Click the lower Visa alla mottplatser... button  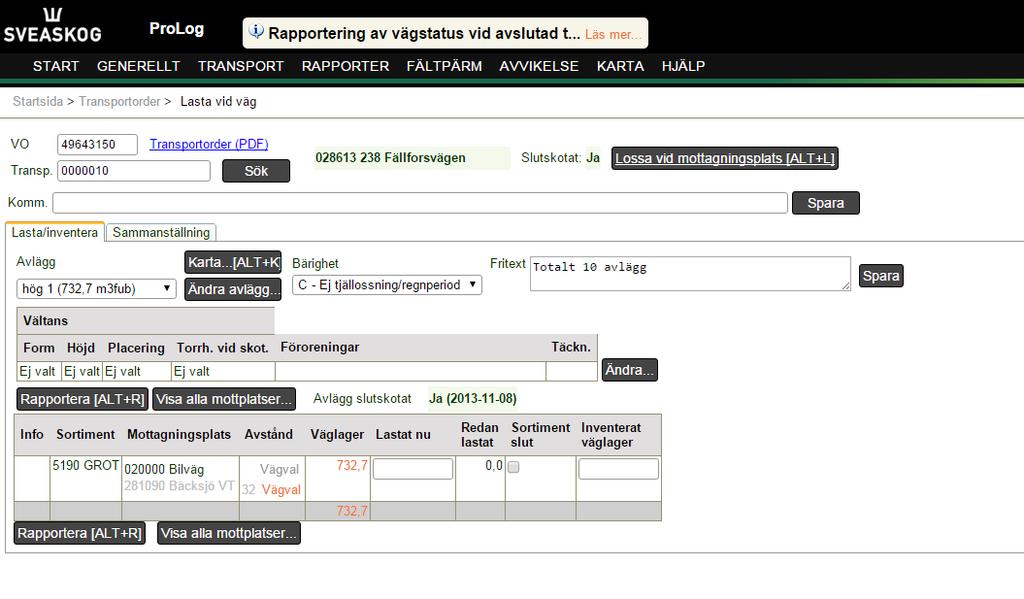coord(229,533)
